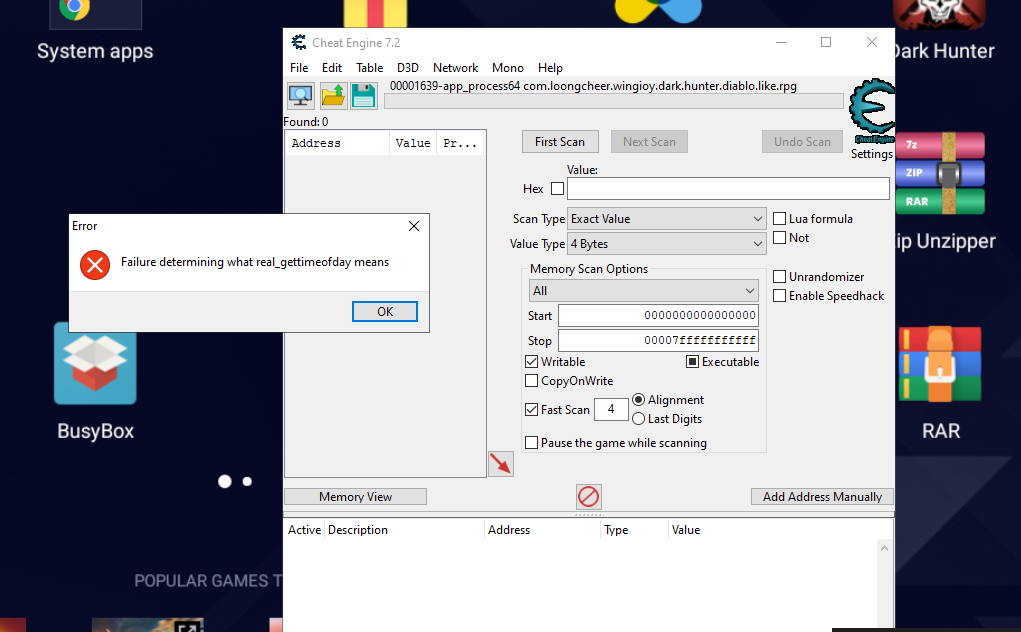Image resolution: width=1021 pixels, height=632 pixels.
Task: Click the address table scrollbar up arrow
Action: (884, 548)
